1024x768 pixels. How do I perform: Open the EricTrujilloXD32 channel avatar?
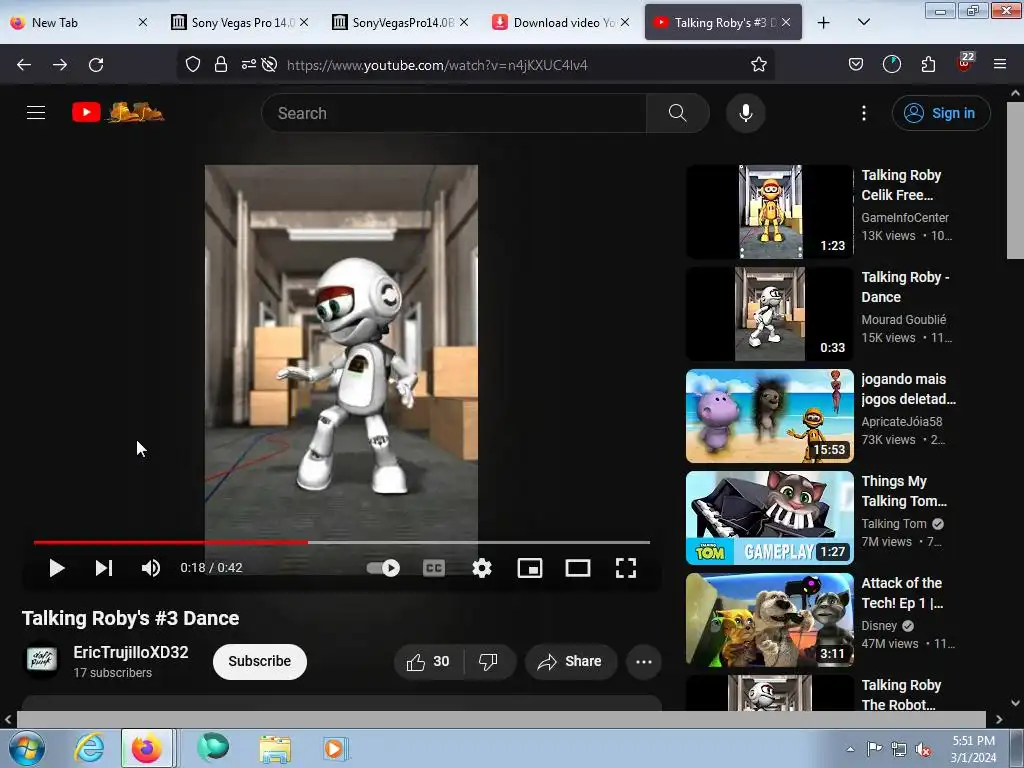pyautogui.click(x=42, y=660)
